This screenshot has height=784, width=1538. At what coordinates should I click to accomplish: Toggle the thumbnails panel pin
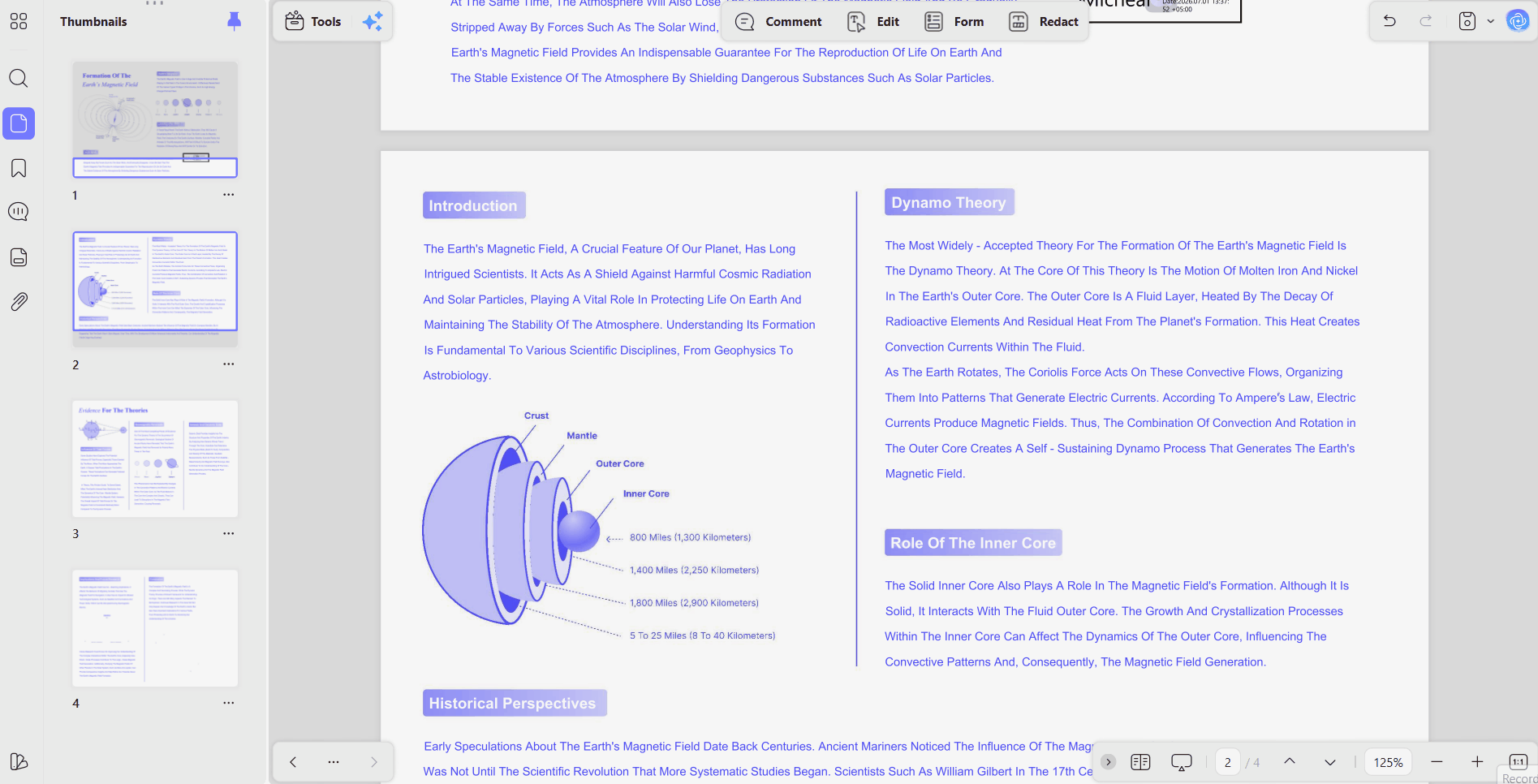[234, 21]
